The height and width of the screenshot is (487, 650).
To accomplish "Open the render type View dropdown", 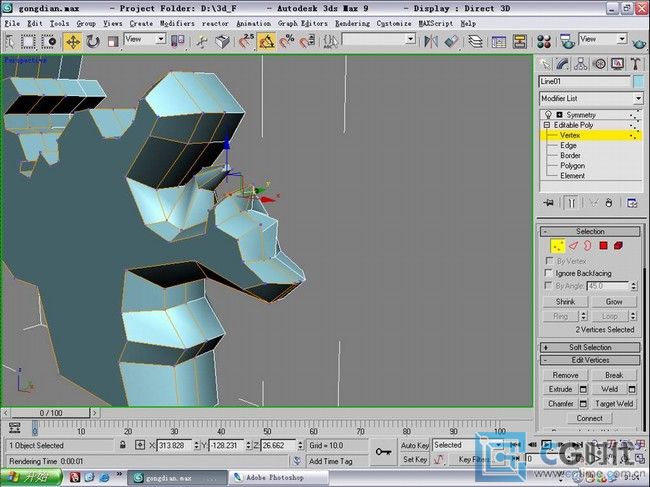I will click(622, 39).
